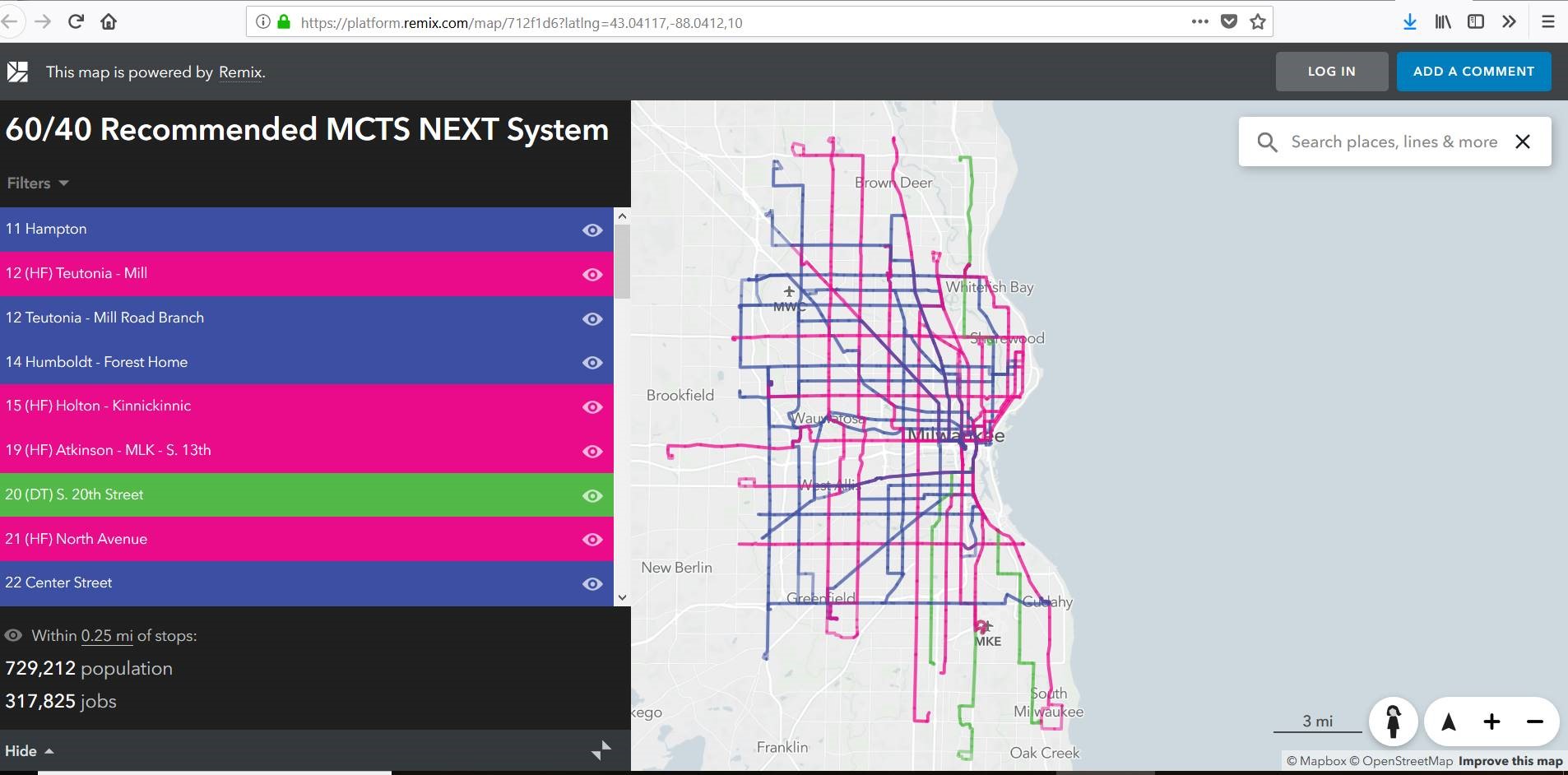Hide the 22 Center Street line
The width and height of the screenshot is (1568, 775).
point(592,584)
